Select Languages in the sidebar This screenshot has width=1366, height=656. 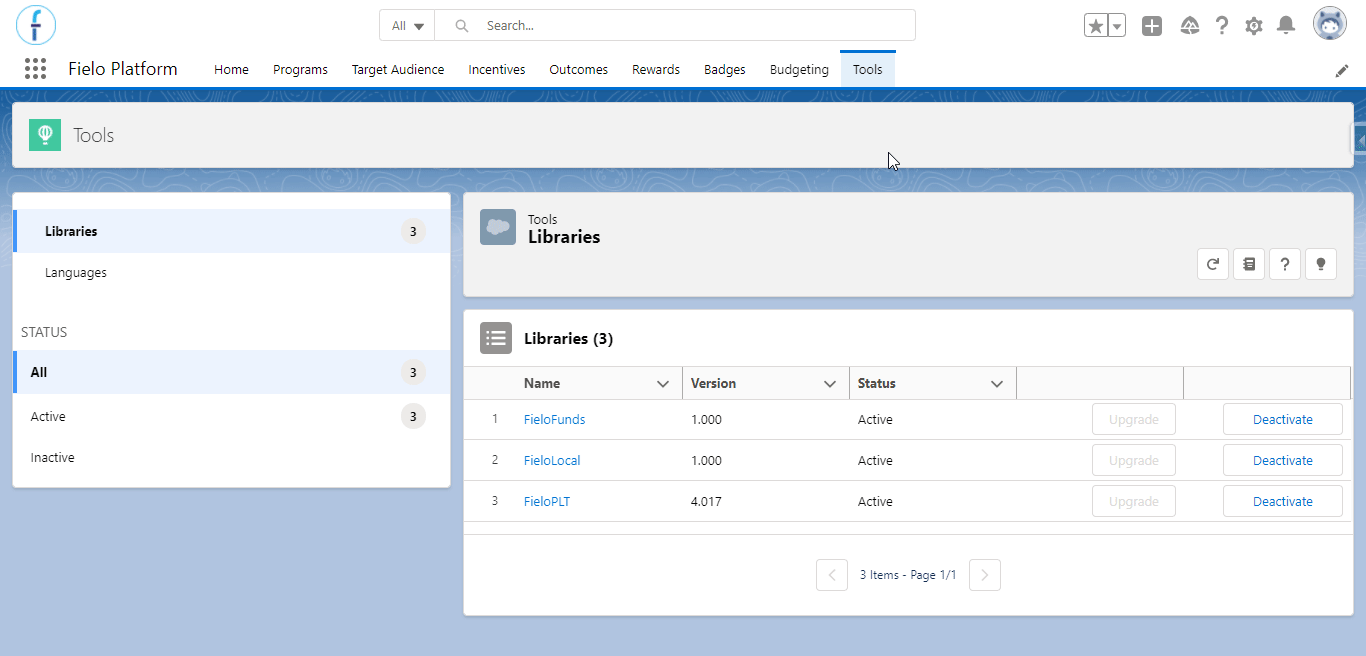click(x=232, y=272)
